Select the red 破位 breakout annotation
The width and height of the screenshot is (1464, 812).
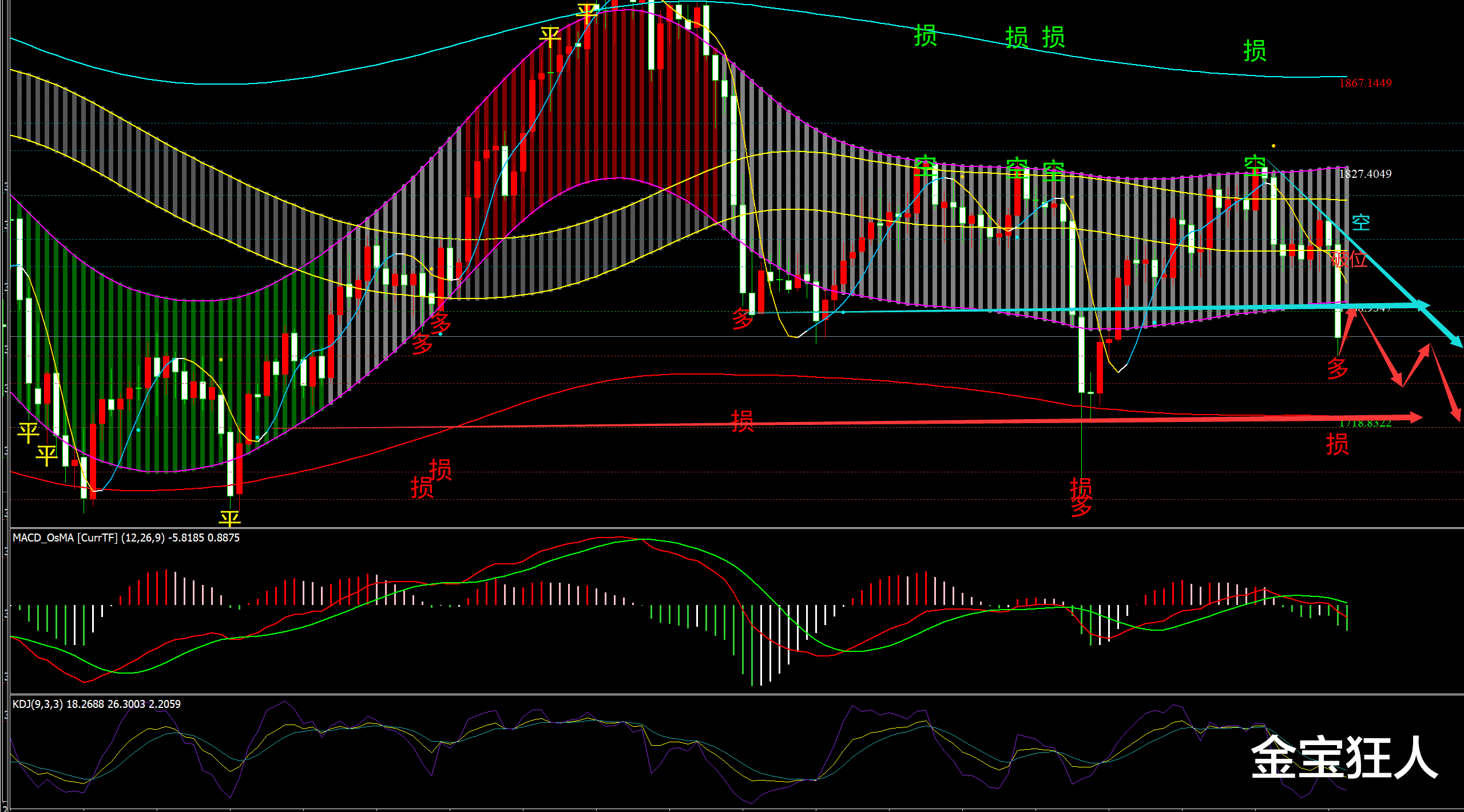[x=1349, y=259]
